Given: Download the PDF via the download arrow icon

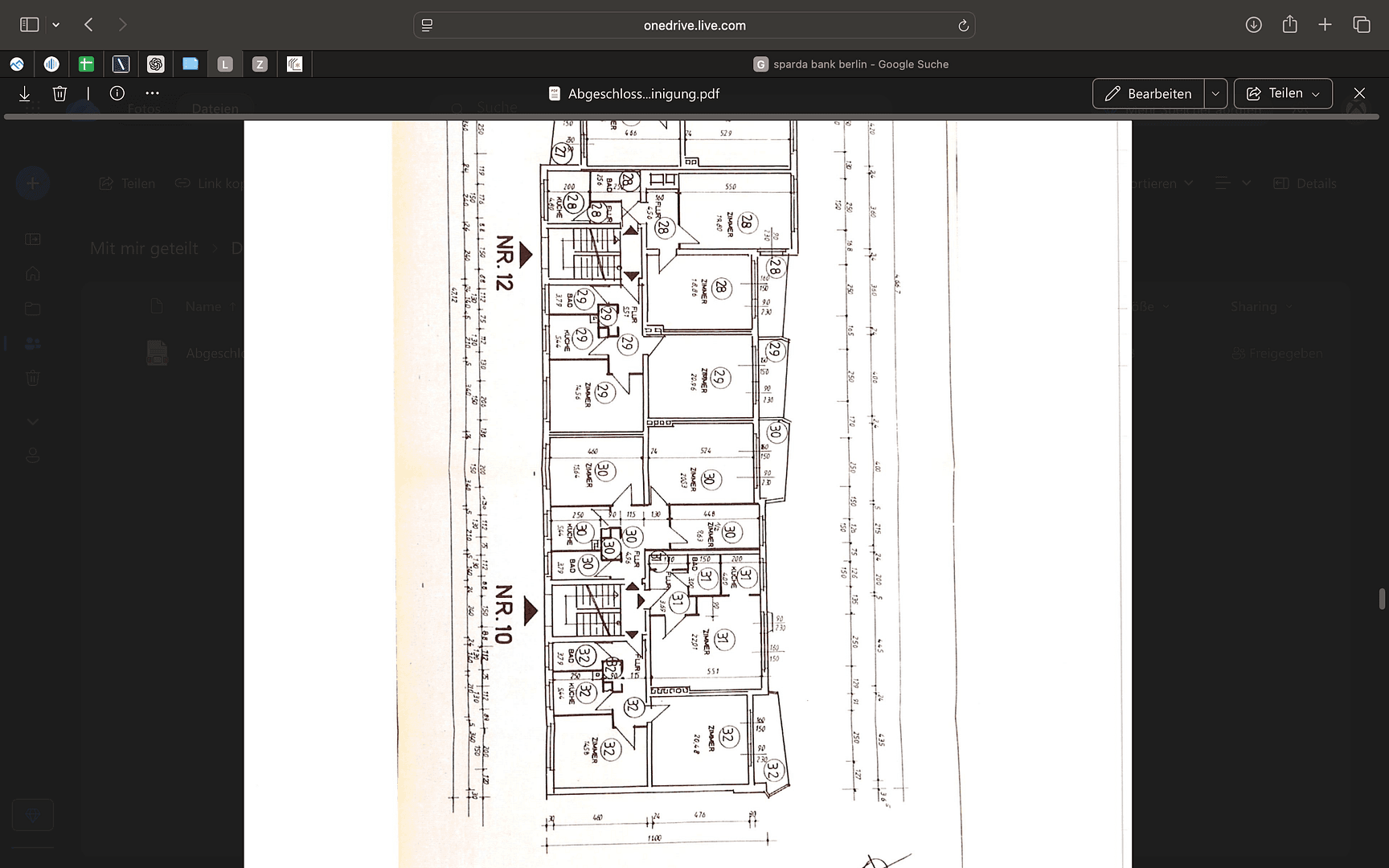Looking at the screenshot, I should coord(24,94).
